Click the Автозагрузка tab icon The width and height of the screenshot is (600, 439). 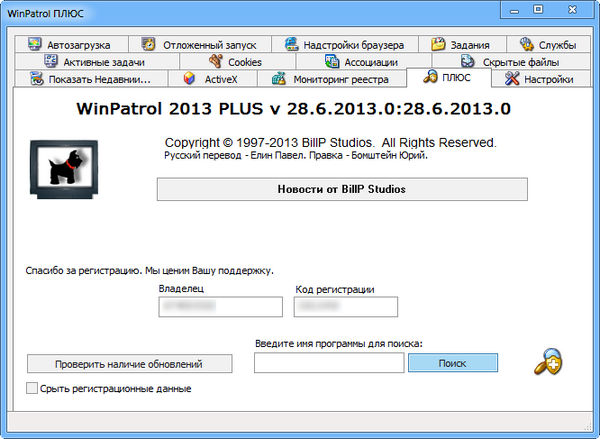click(35, 44)
